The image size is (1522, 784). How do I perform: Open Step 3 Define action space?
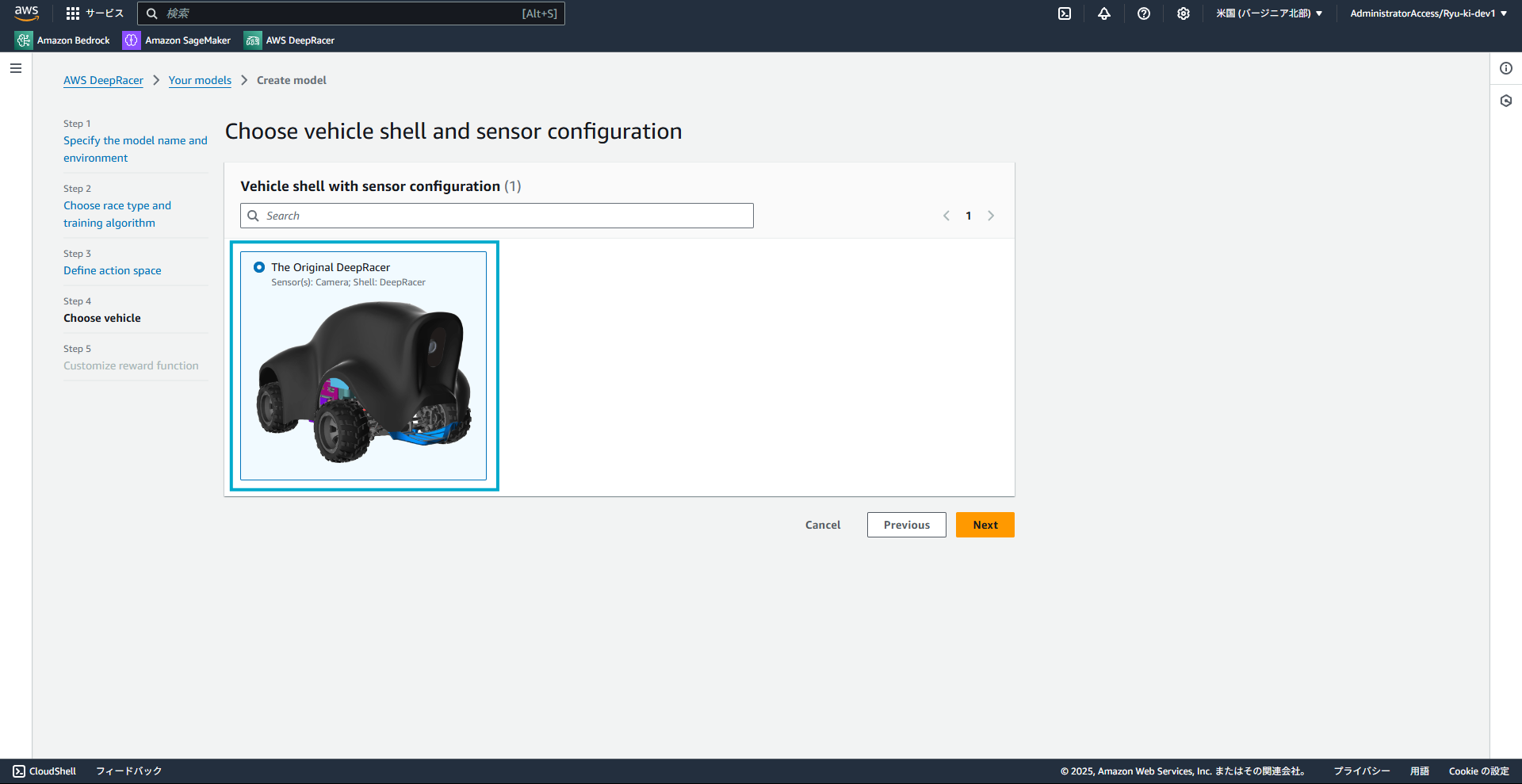113,270
